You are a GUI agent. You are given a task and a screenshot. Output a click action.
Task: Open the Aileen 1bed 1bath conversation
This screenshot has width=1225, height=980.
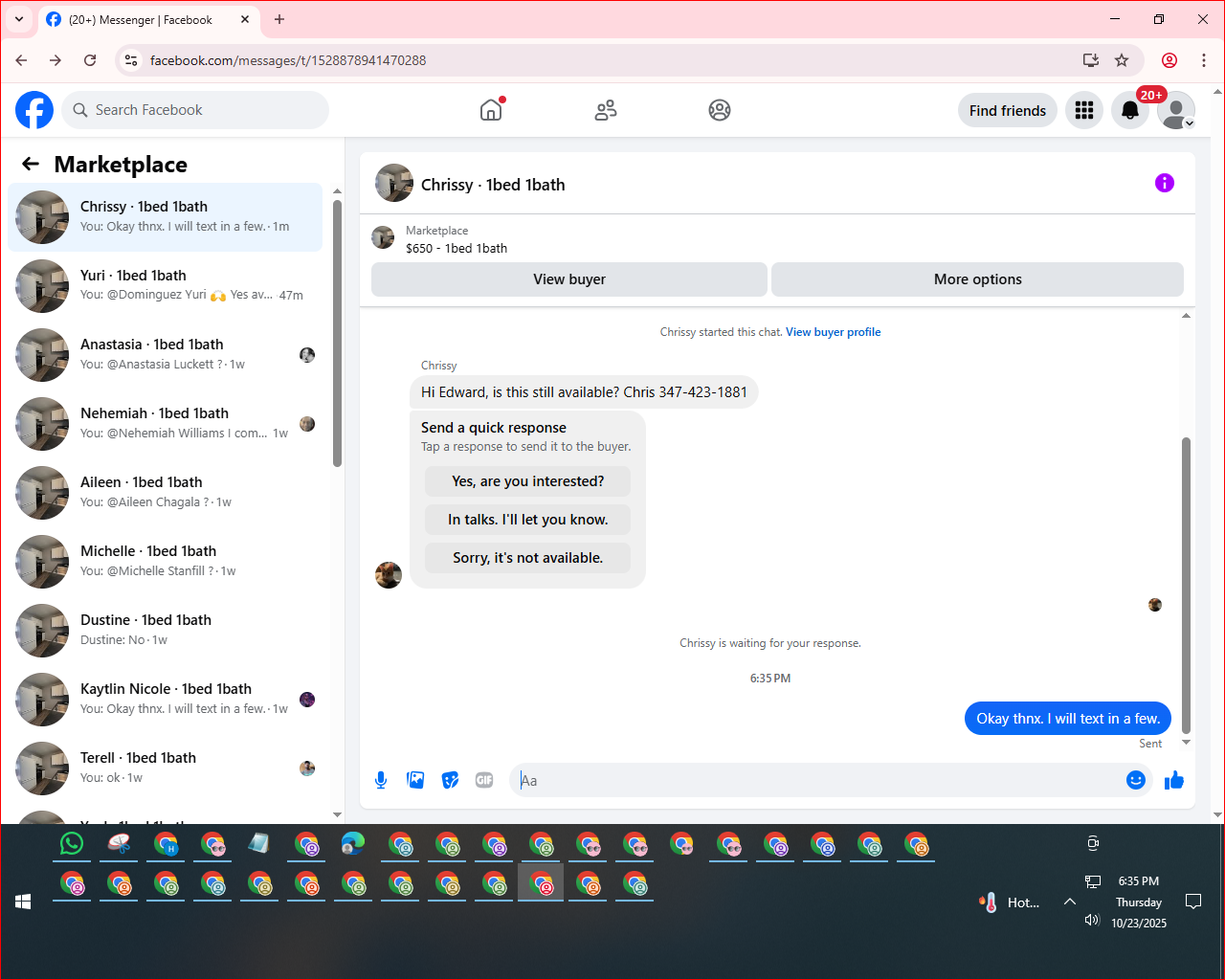[x=166, y=493]
